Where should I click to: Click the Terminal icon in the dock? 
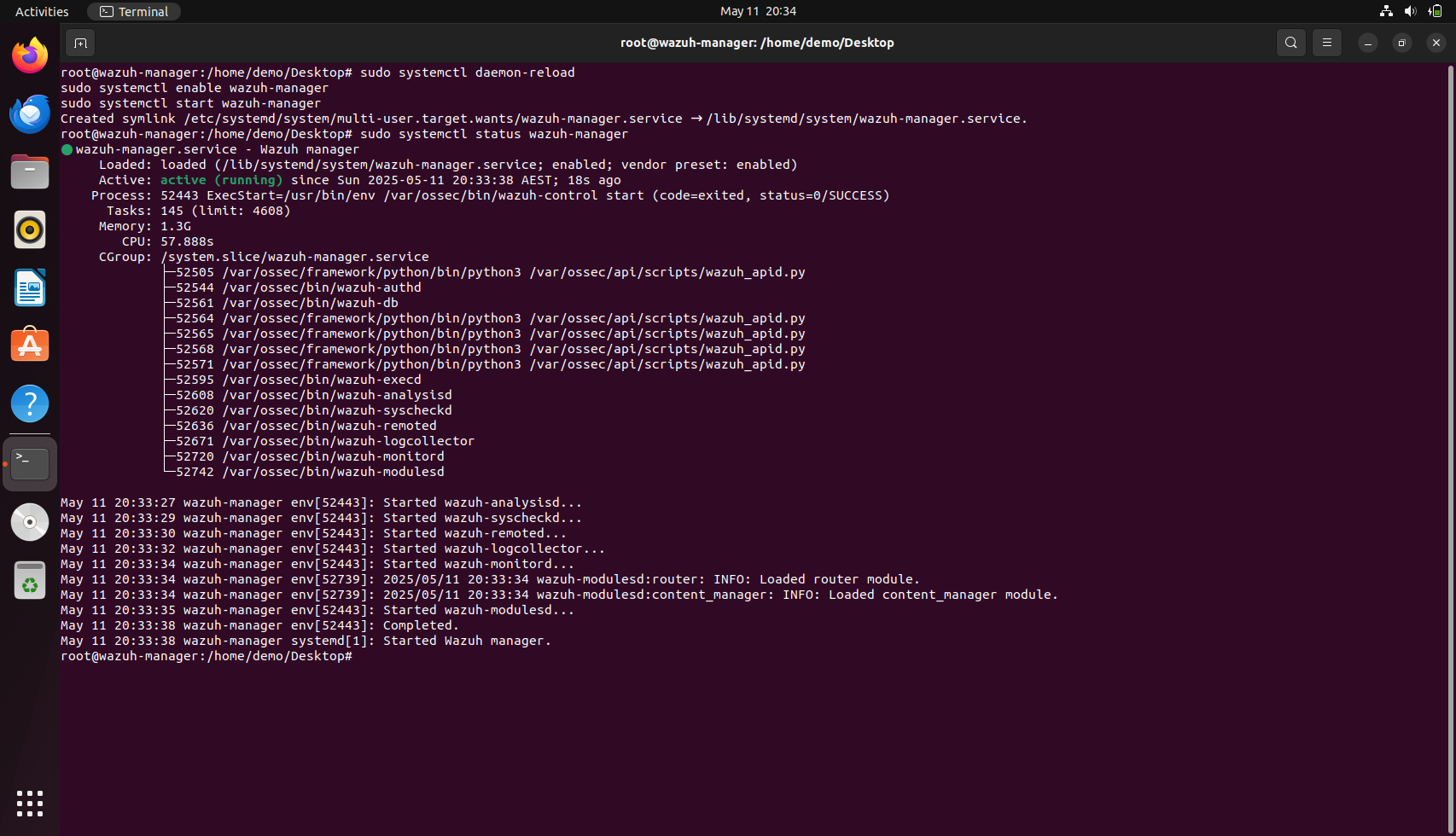30,464
